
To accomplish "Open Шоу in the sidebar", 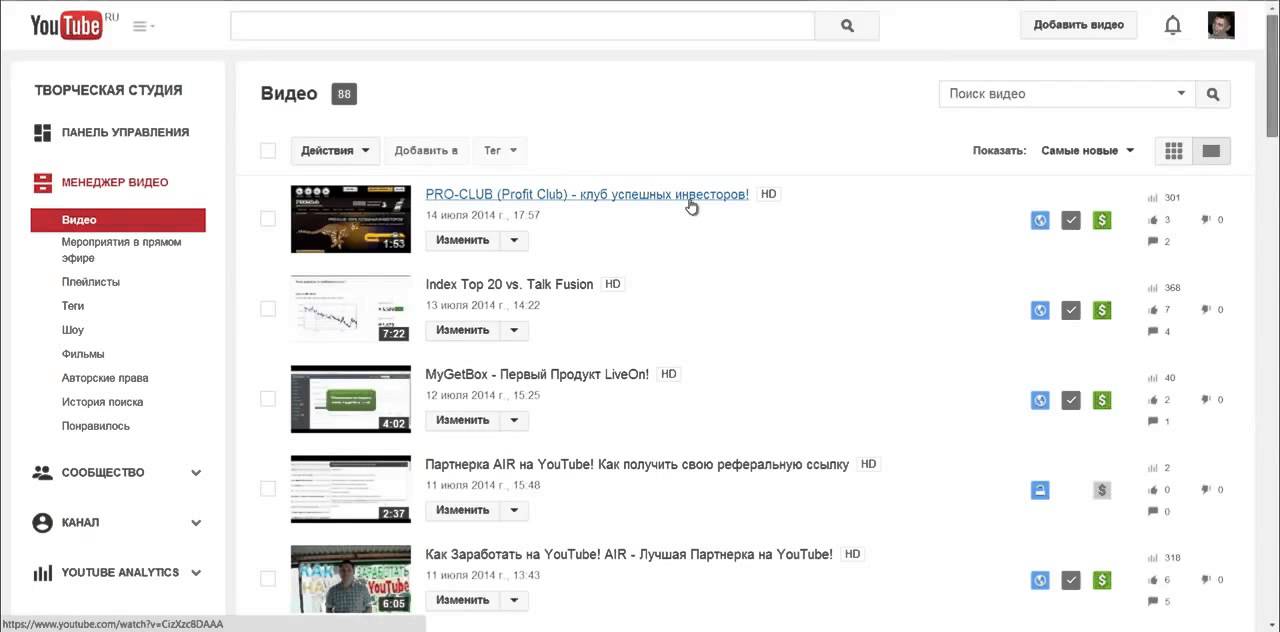I will tap(73, 330).
